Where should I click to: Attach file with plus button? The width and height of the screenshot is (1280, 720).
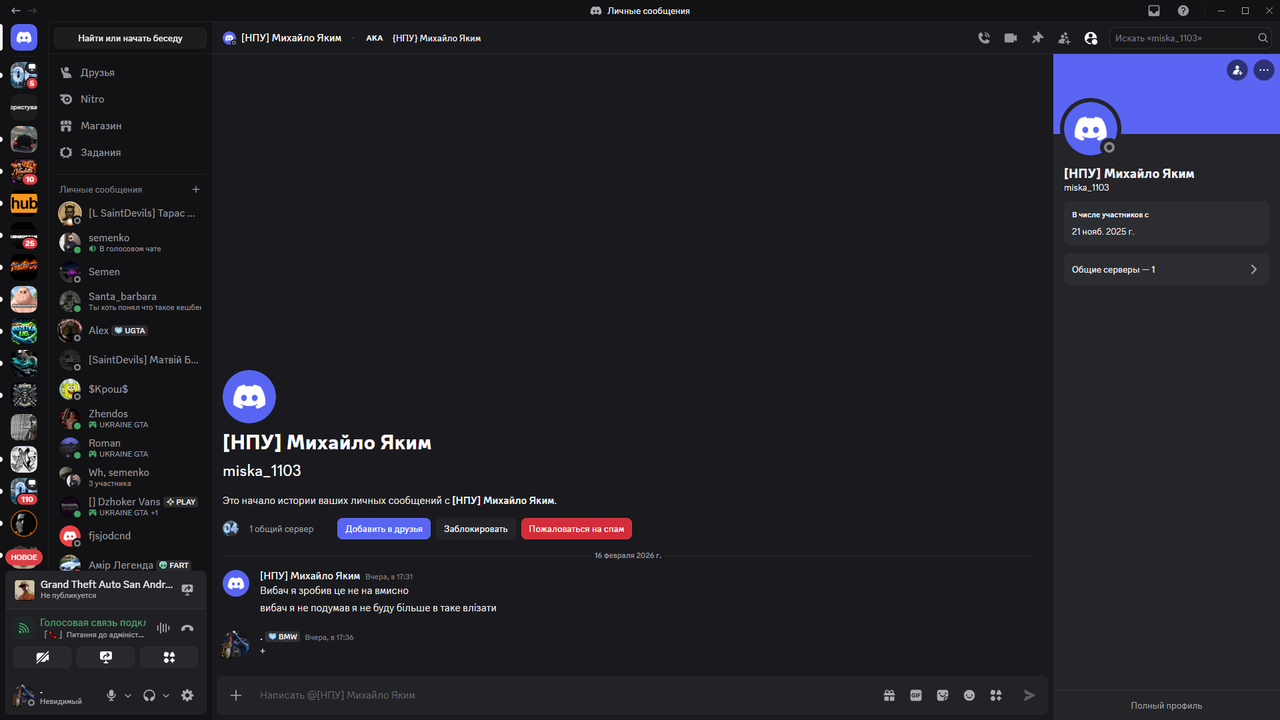[236, 695]
